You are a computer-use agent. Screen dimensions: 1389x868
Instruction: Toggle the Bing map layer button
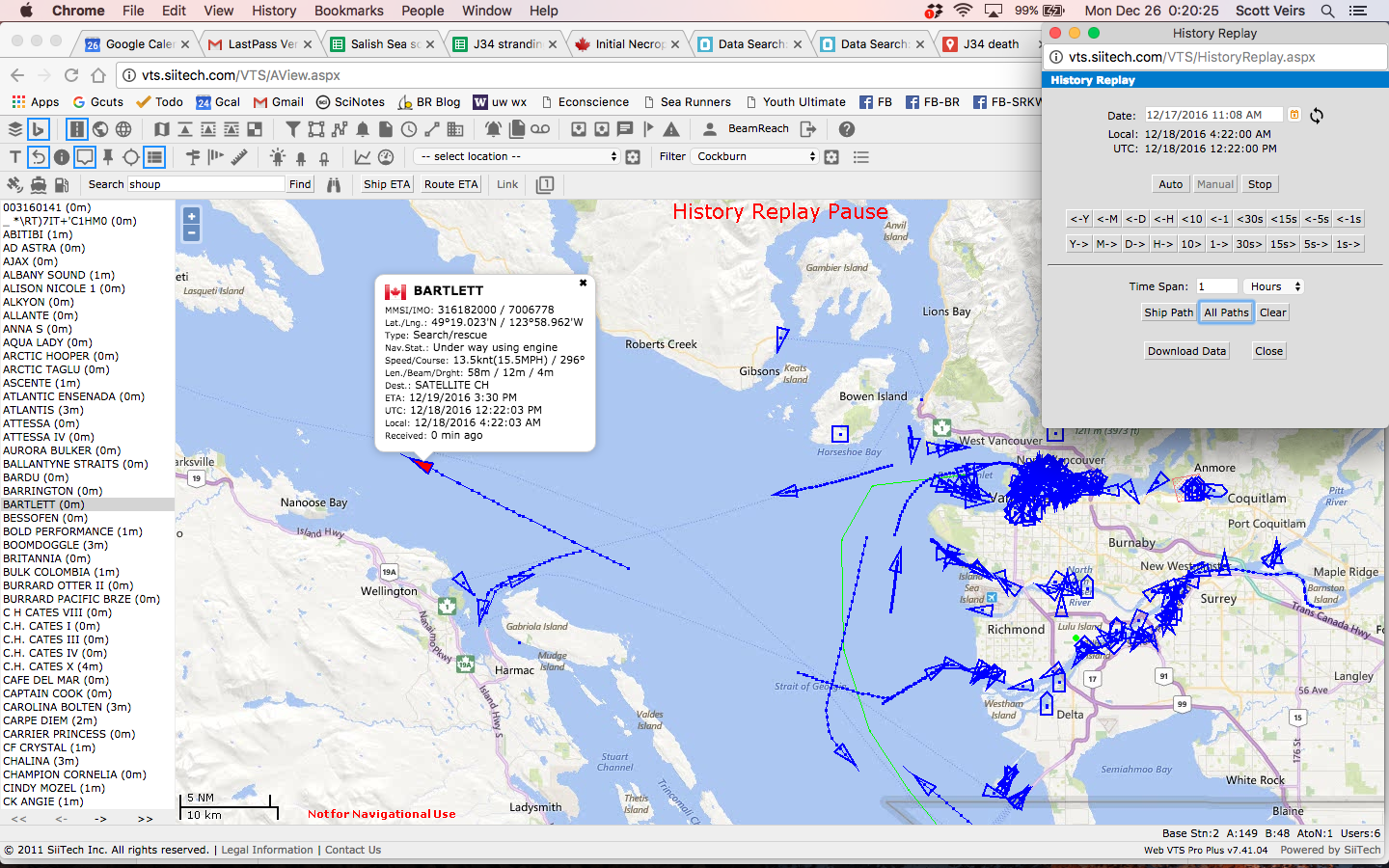tap(38, 129)
